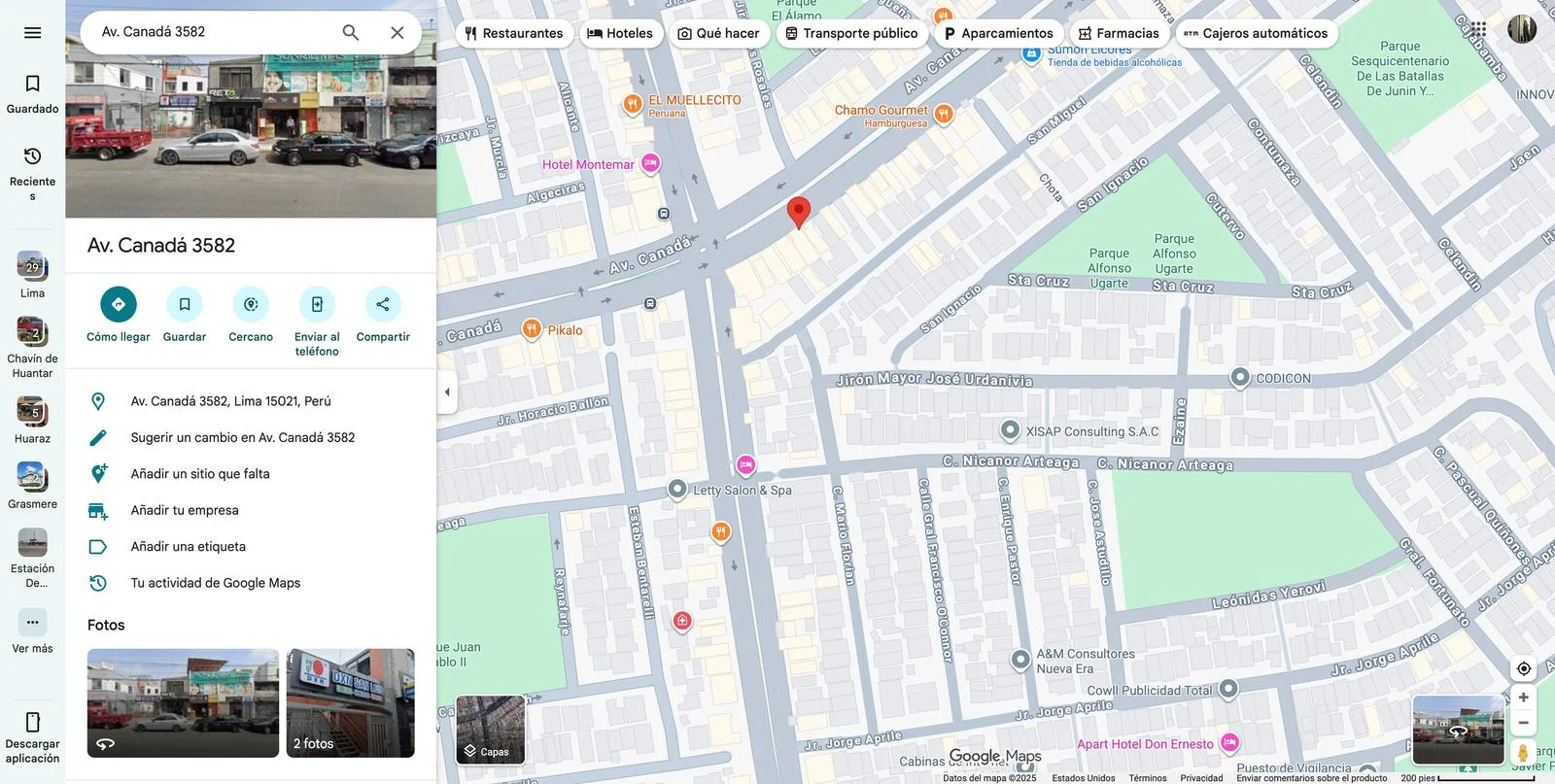Click the Cómo llegar directions icon
The image size is (1555, 784).
(x=118, y=304)
